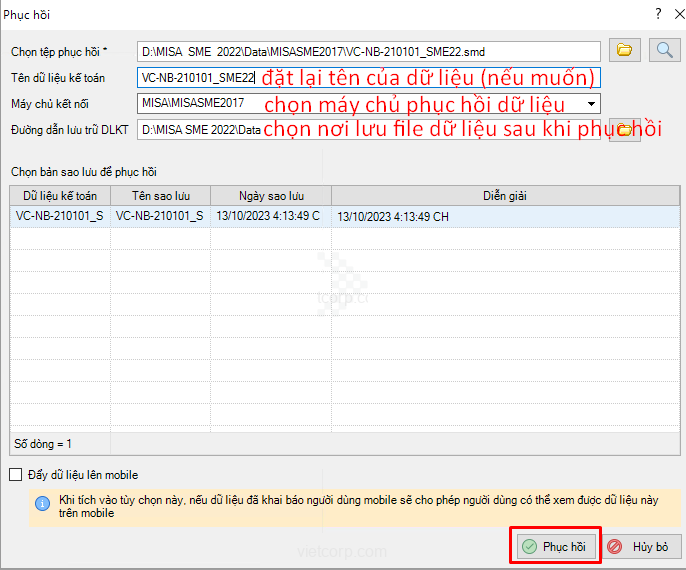Sort by Dữ liệu kế toán column header
This screenshot has width=686, height=570.
[60, 195]
